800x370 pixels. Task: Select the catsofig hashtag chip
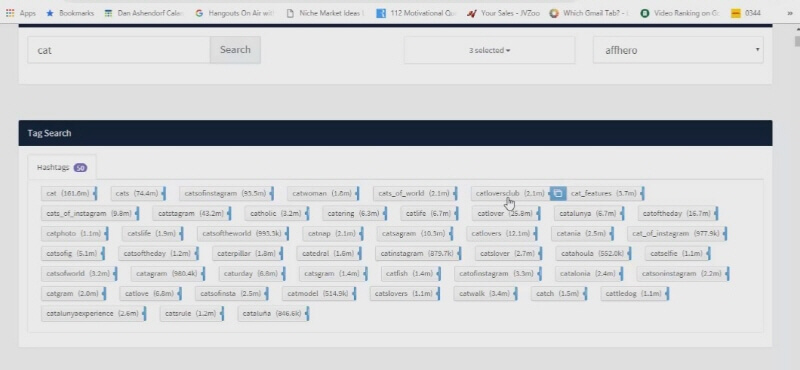[73, 253]
